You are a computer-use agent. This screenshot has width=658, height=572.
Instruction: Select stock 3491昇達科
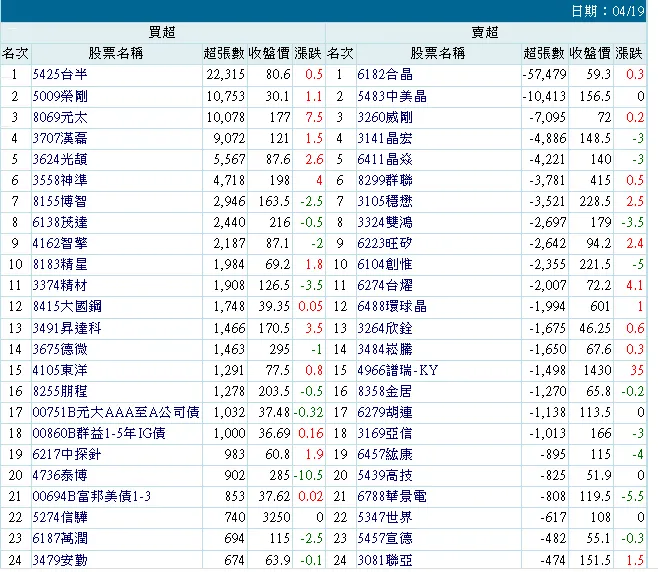click(67, 328)
